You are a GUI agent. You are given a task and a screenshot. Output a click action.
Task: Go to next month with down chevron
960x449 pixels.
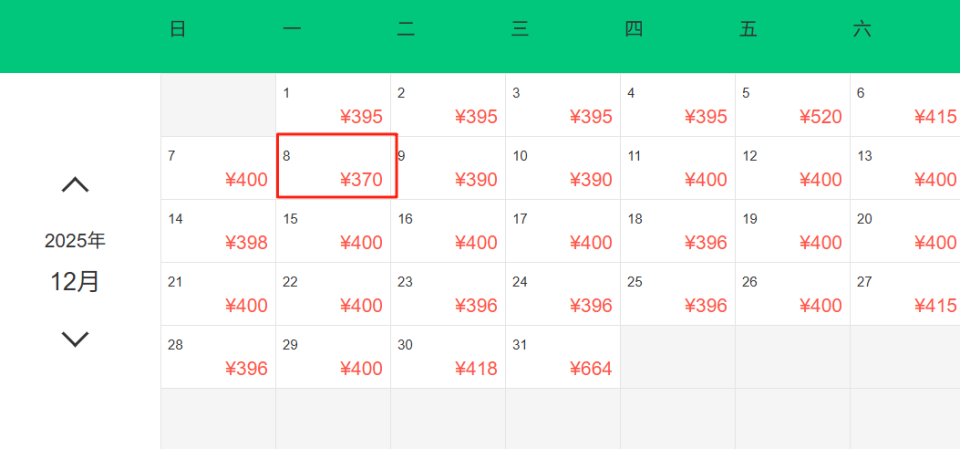click(x=75, y=339)
